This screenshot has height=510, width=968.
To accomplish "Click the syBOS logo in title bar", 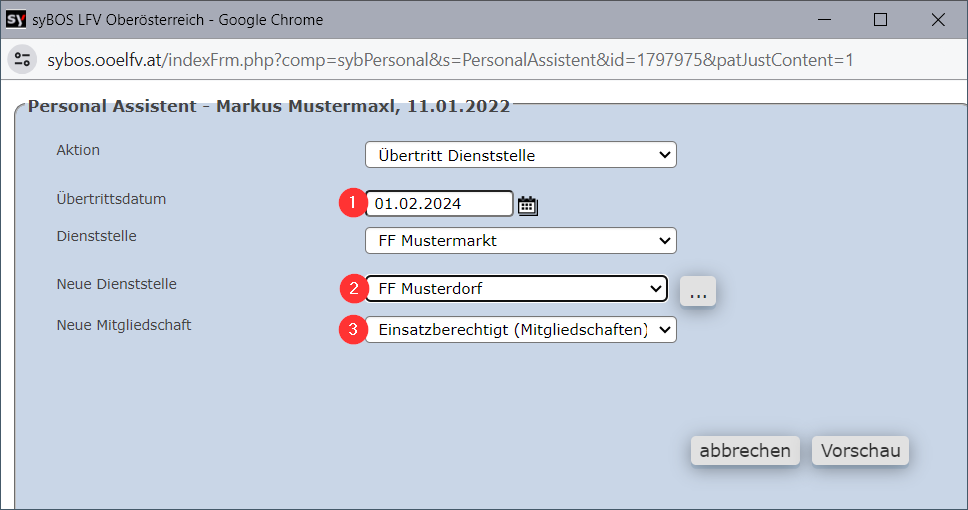I will tap(15, 20).
